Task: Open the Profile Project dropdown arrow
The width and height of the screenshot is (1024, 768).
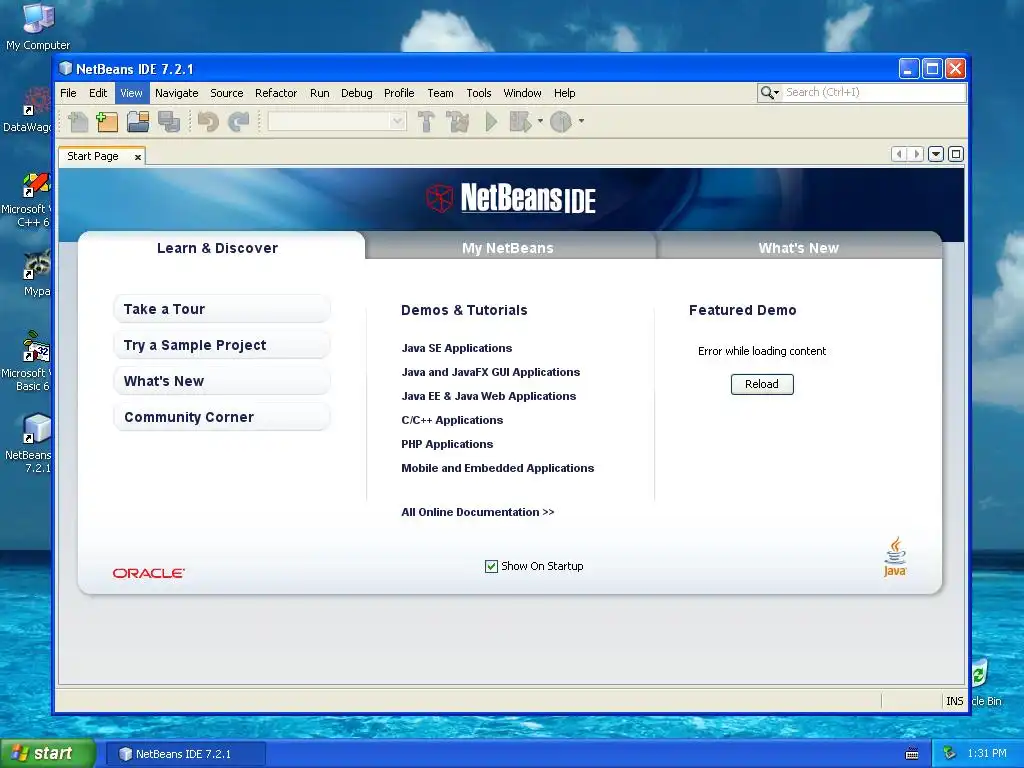Action: tap(581, 121)
